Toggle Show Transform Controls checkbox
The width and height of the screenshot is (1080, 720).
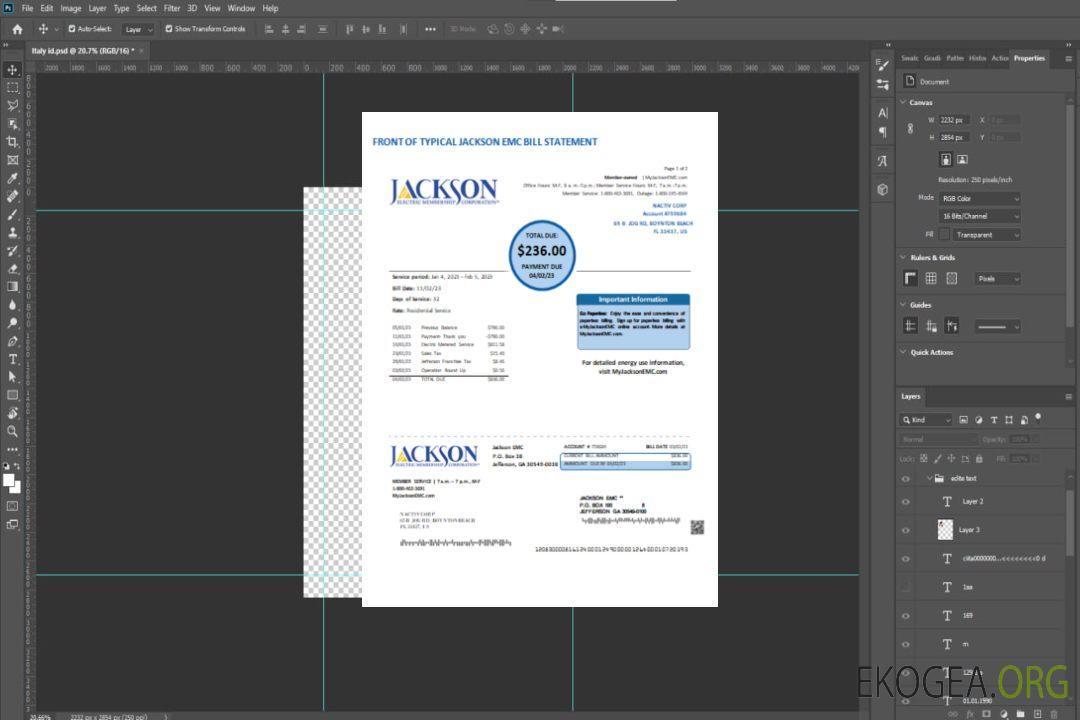(x=169, y=29)
